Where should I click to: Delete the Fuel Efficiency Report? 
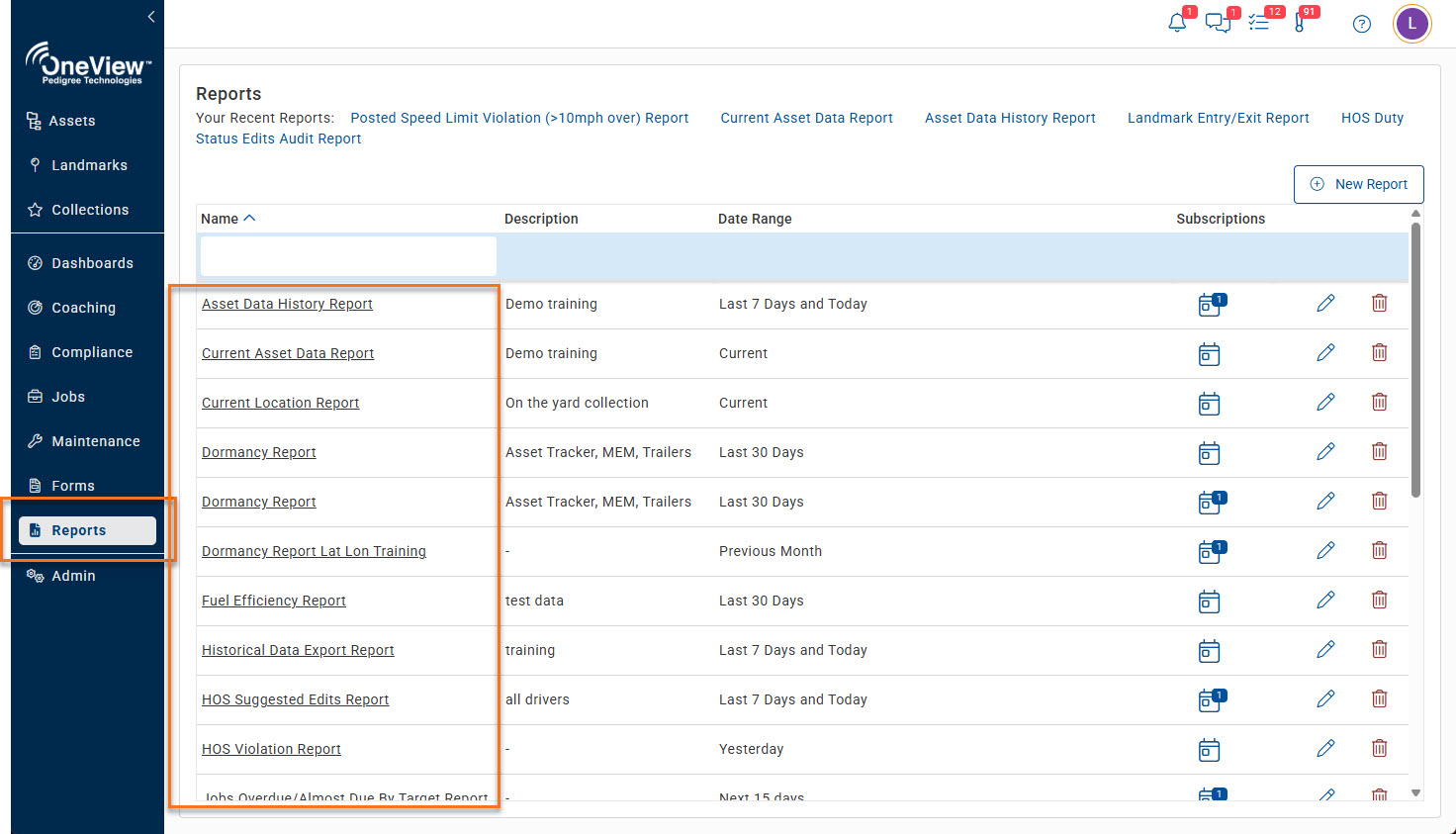coord(1379,600)
